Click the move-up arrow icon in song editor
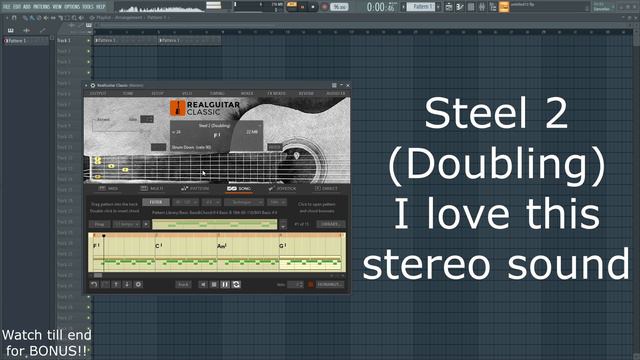 [x=116, y=284]
